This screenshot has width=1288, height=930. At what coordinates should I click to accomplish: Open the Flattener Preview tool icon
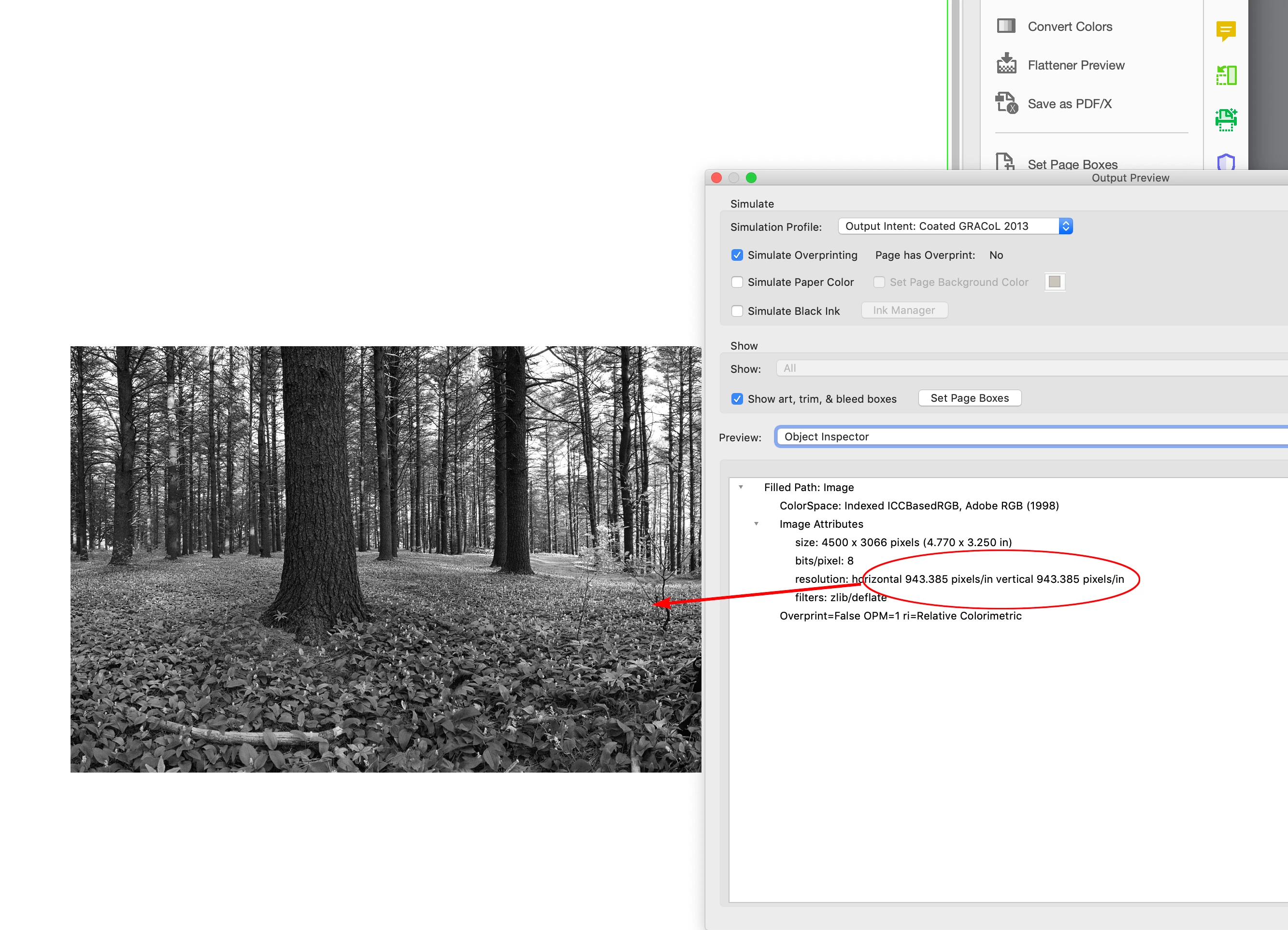click(x=1006, y=64)
